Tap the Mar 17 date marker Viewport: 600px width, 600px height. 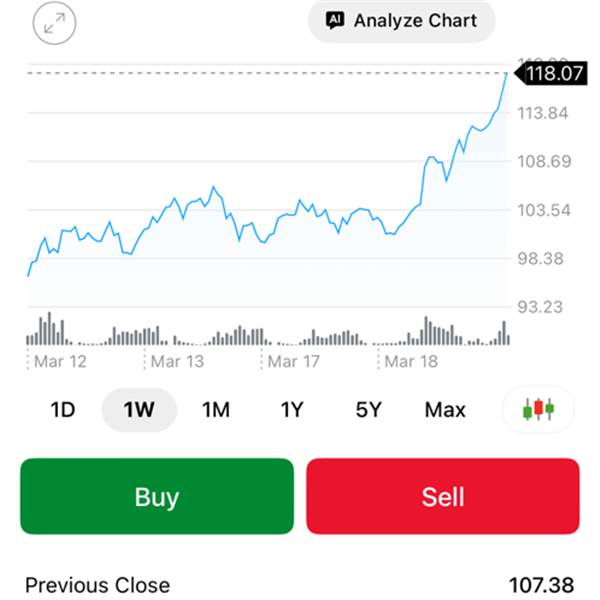pyautogui.click(x=294, y=361)
